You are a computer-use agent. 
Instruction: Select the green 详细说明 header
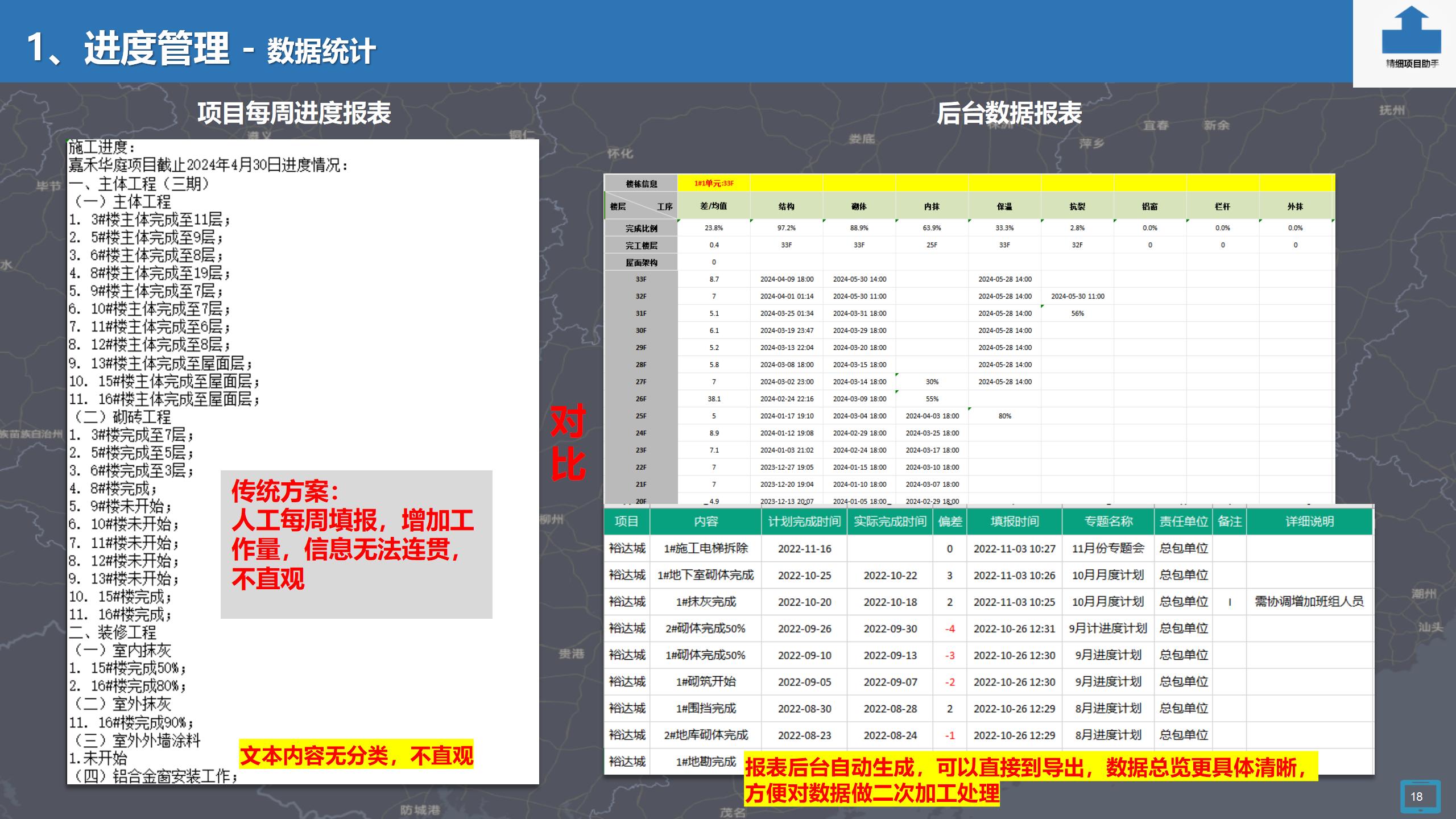pyautogui.click(x=1309, y=522)
